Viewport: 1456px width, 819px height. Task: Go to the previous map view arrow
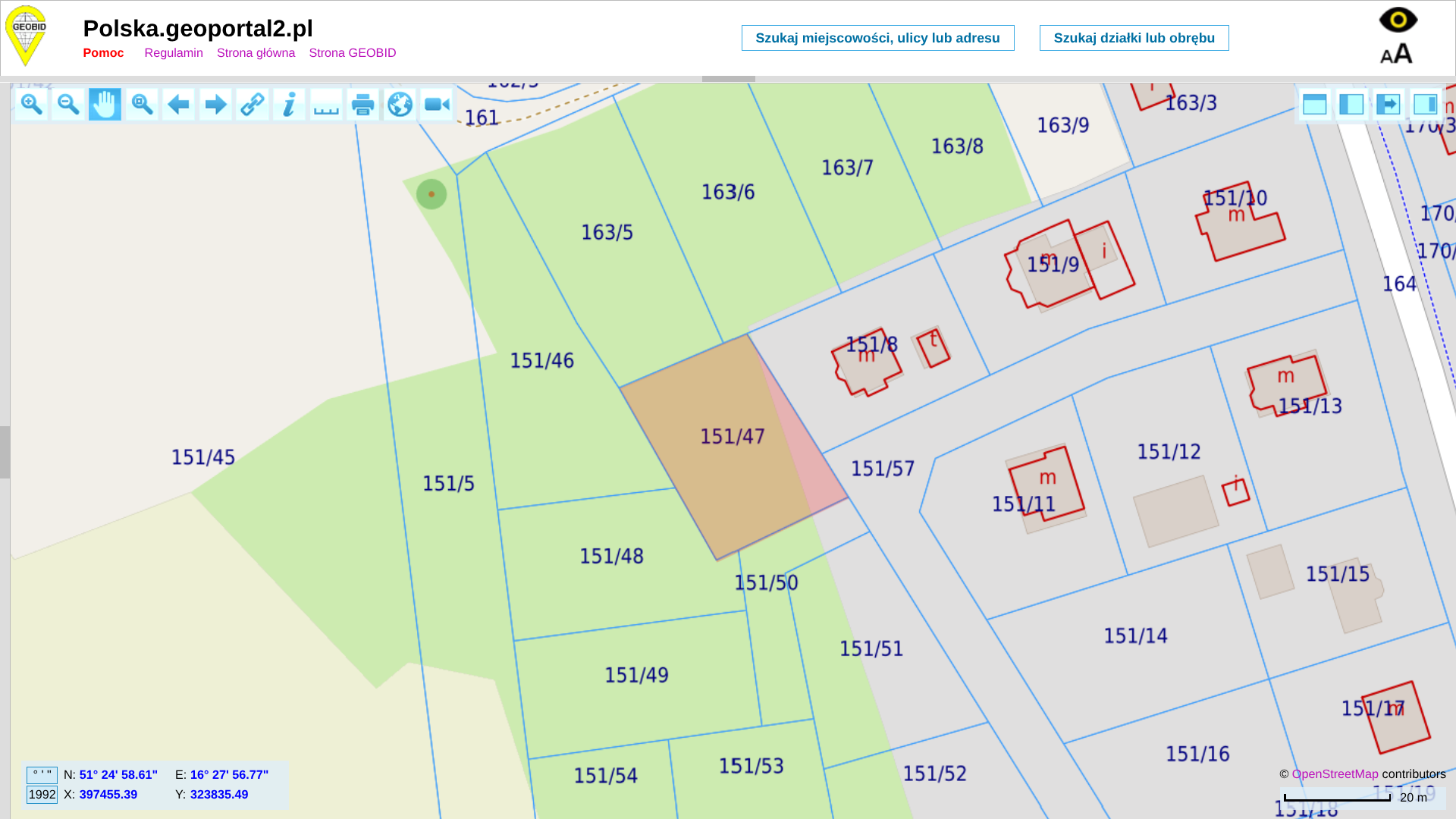pyautogui.click(x=179, y=105)
